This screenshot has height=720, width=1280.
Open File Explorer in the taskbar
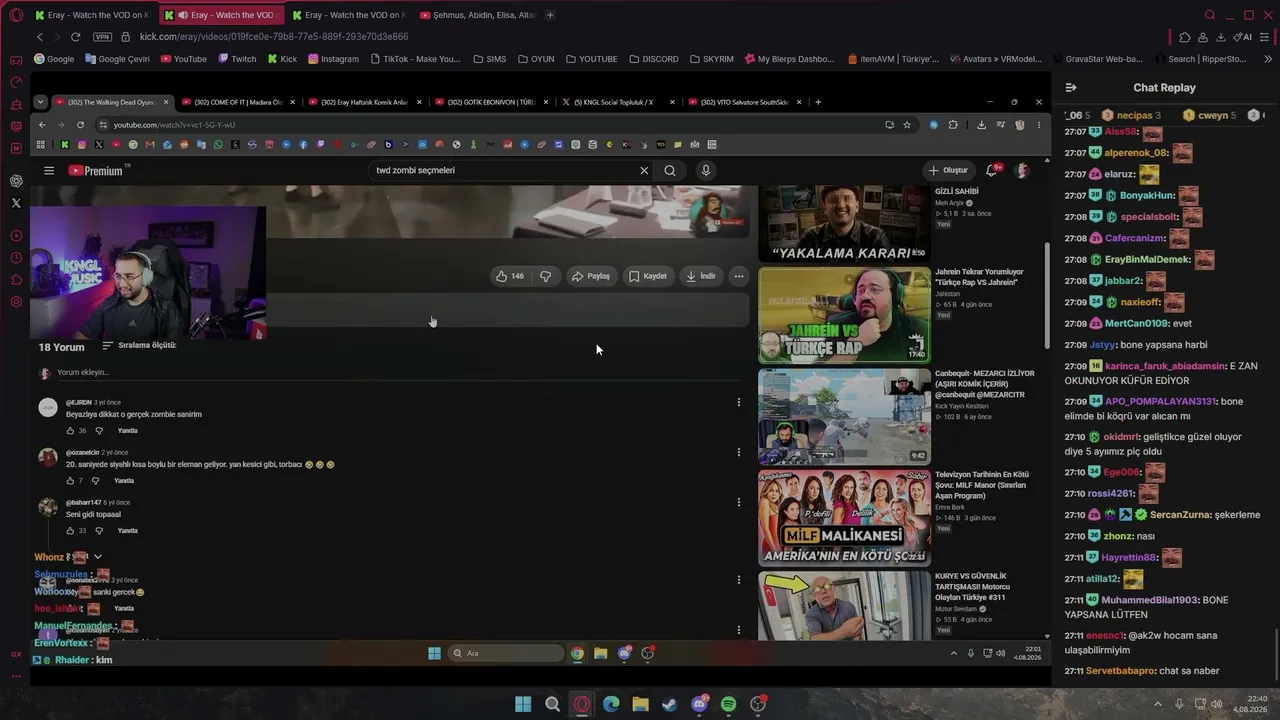640,704
